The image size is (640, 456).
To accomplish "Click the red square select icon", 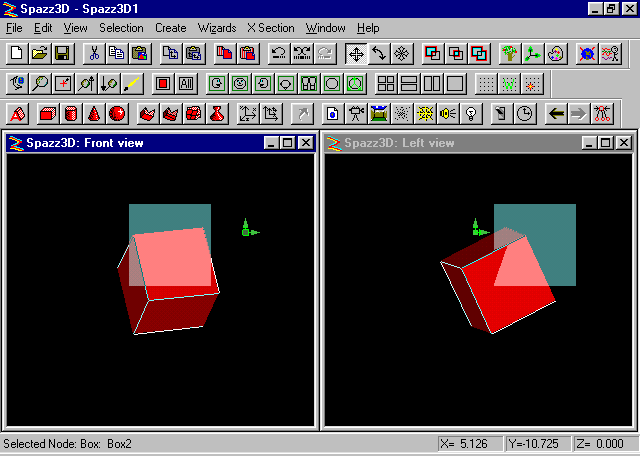I will pos(163,84).
